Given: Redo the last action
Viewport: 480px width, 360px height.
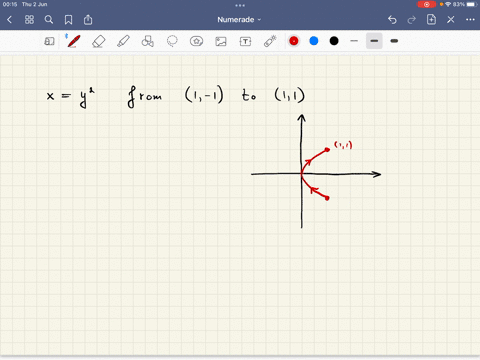Looking at the screenshot, I should point(412,20).
